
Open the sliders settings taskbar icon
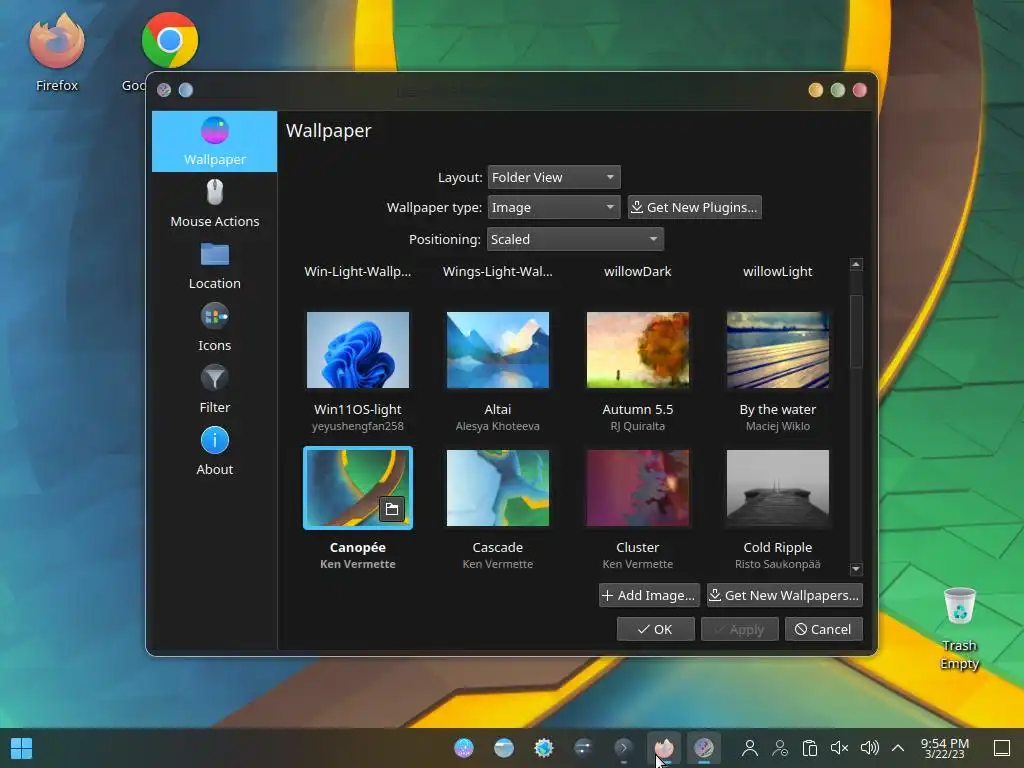click(583, 747)
